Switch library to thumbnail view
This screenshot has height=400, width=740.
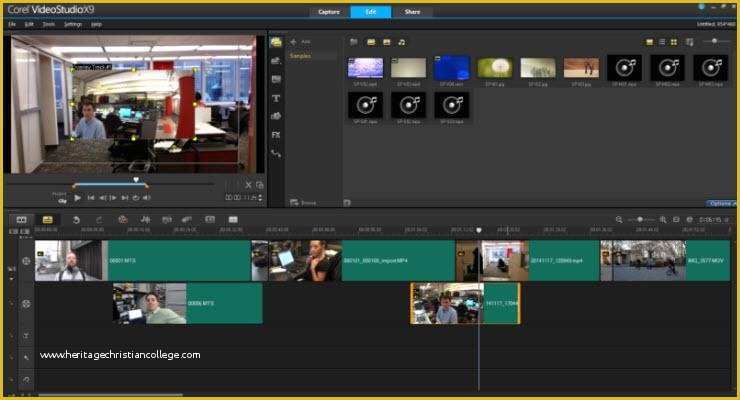[649, 42]
